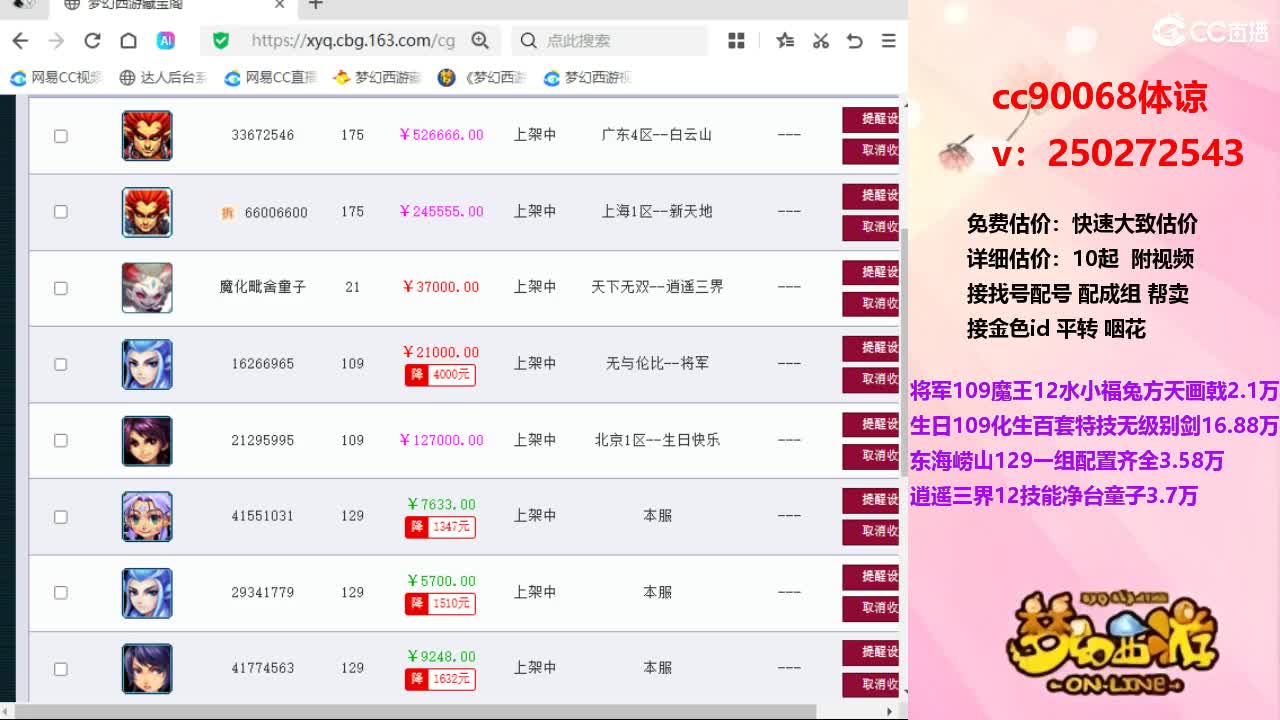
Task: Select checkbox next to item 41551031
Action: coord(61,517)
